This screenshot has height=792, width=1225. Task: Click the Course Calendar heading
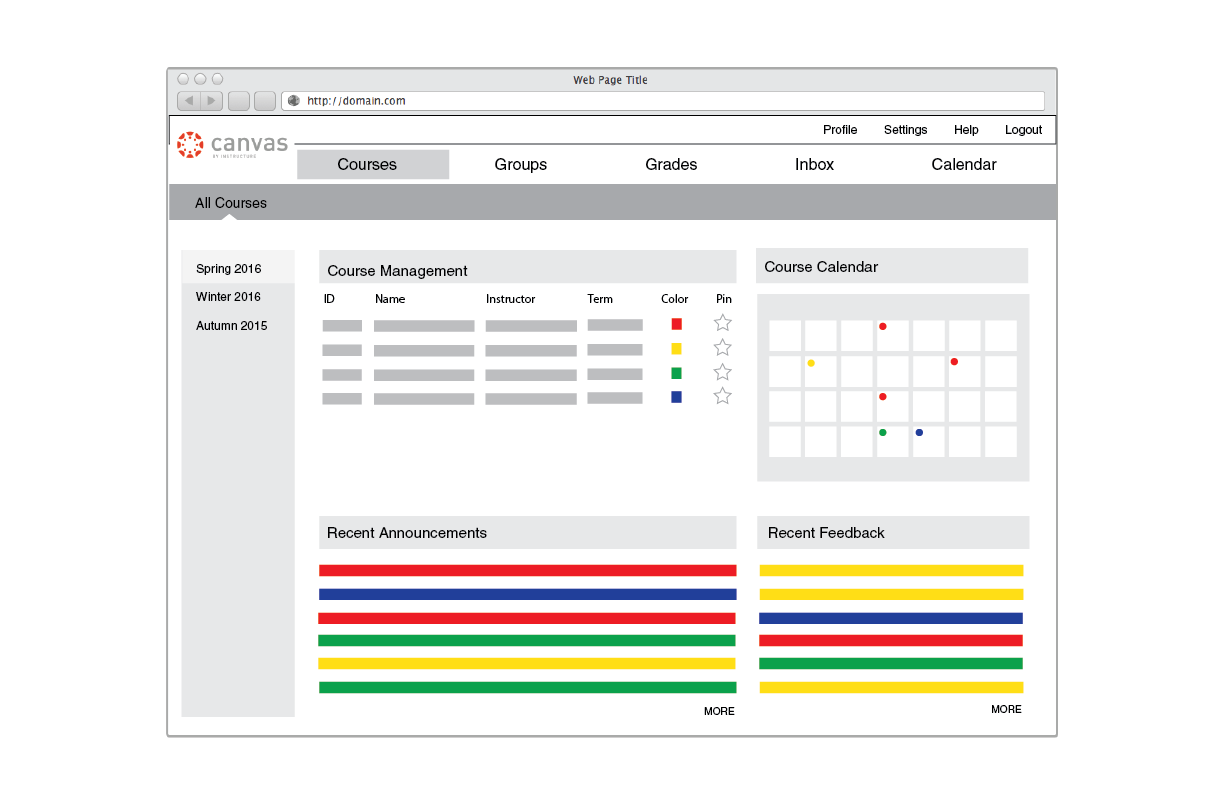821,267
